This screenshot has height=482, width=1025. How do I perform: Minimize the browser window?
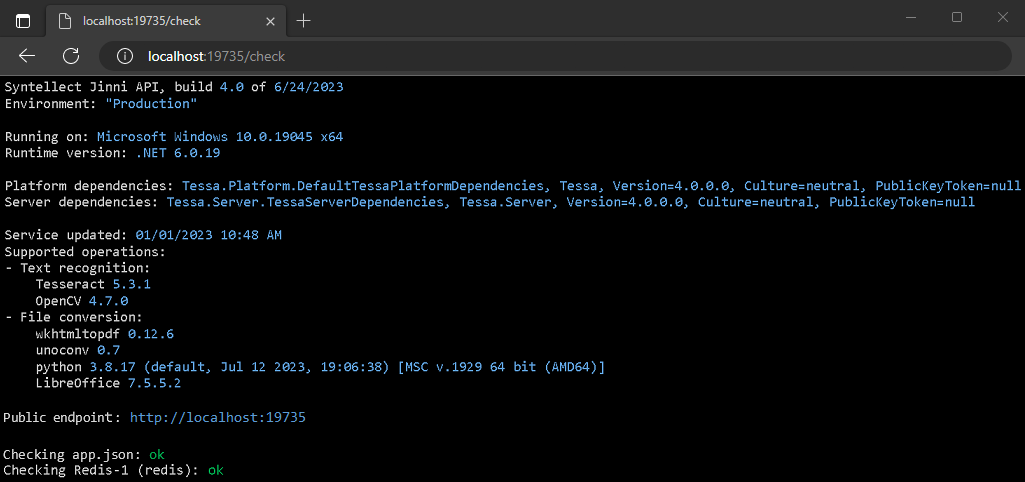pos(912,17)
